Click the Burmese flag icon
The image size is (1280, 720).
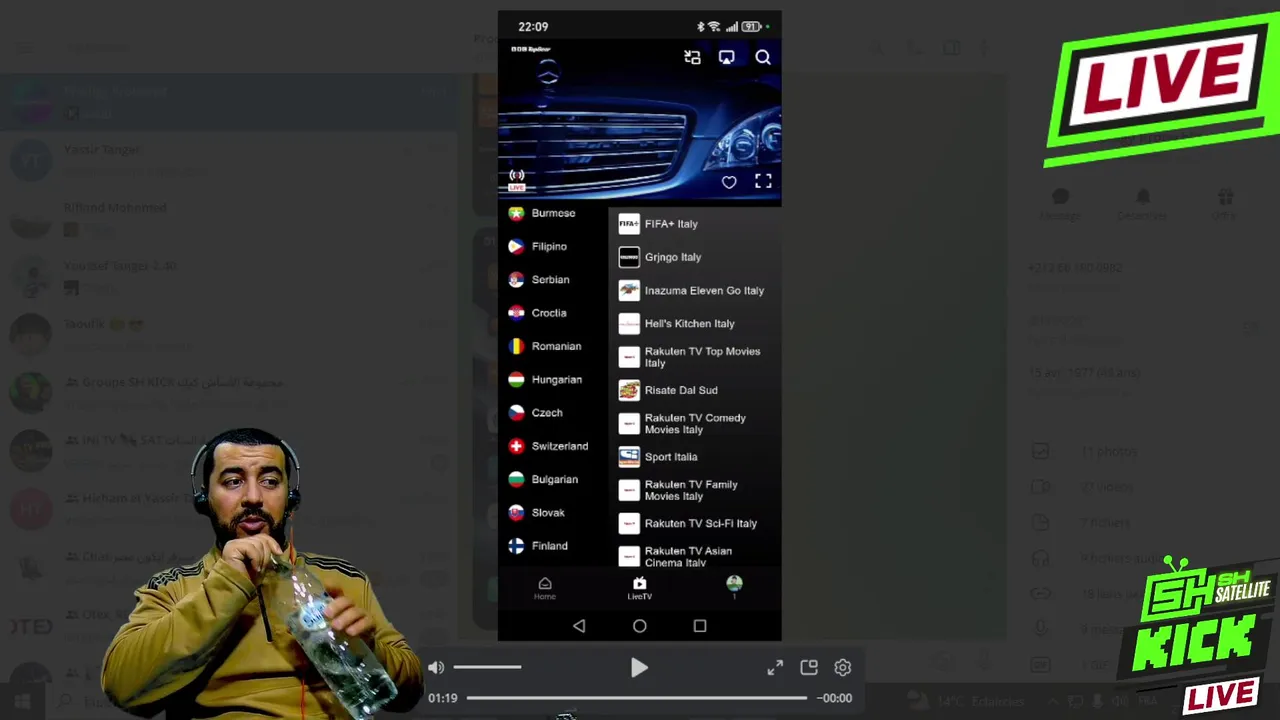click(516, 213)
